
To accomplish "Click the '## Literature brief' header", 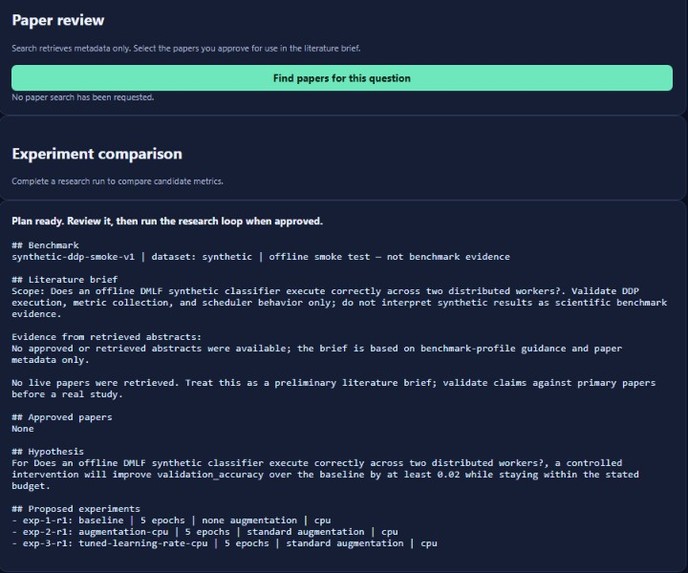I will 64,279.
